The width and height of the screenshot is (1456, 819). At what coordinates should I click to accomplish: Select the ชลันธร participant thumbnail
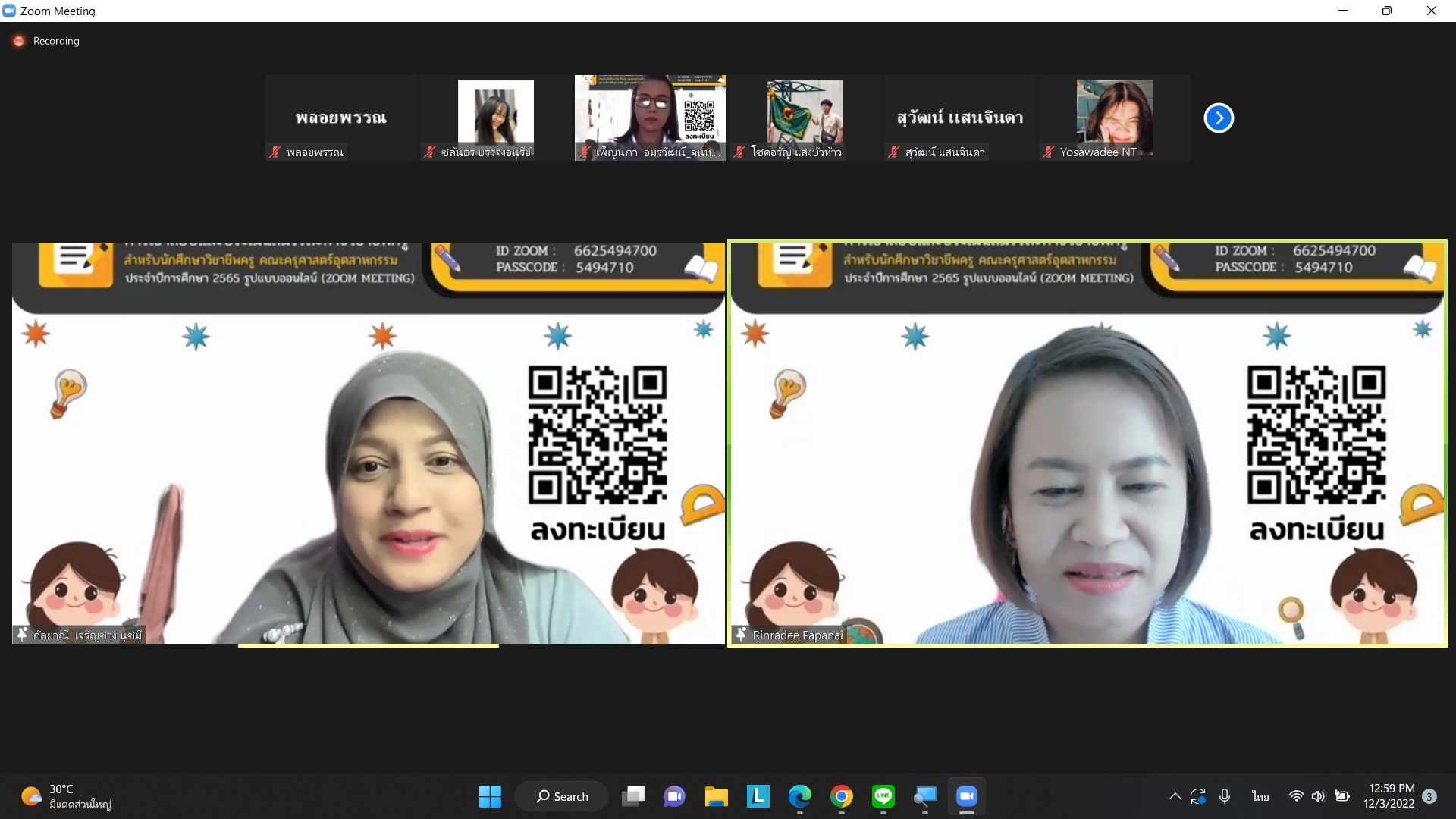click(496, 118)
